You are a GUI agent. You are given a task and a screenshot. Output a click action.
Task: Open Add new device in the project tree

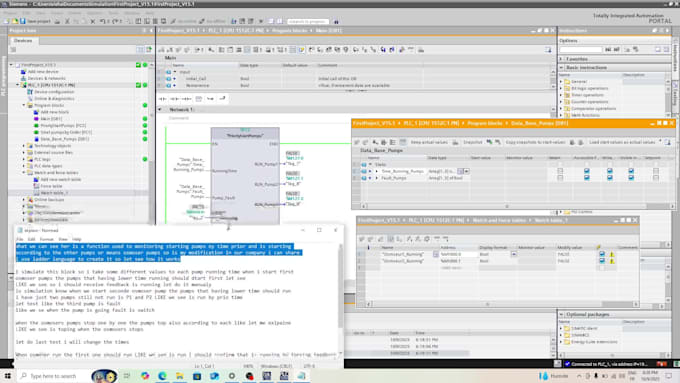(42, 72)
